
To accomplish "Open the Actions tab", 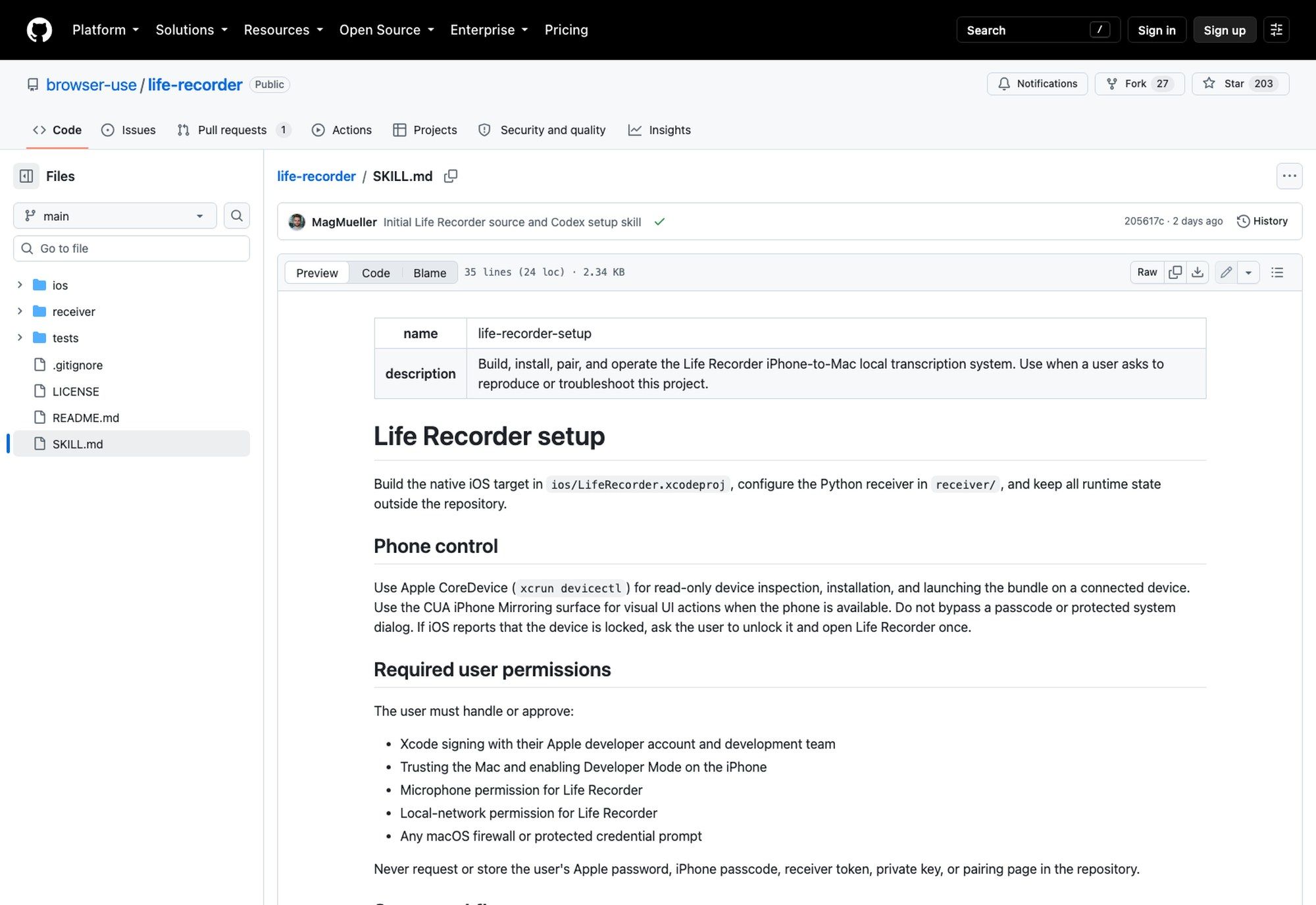I will pos(342,130).
